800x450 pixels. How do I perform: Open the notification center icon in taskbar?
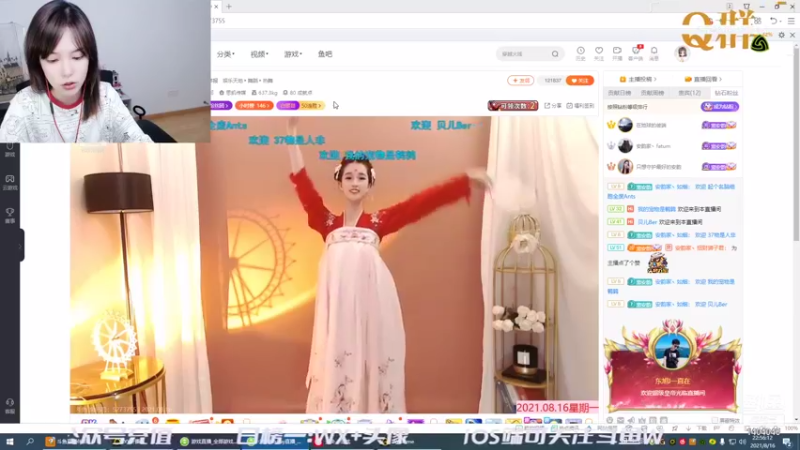pyautogui.click(x=787, y=442)
